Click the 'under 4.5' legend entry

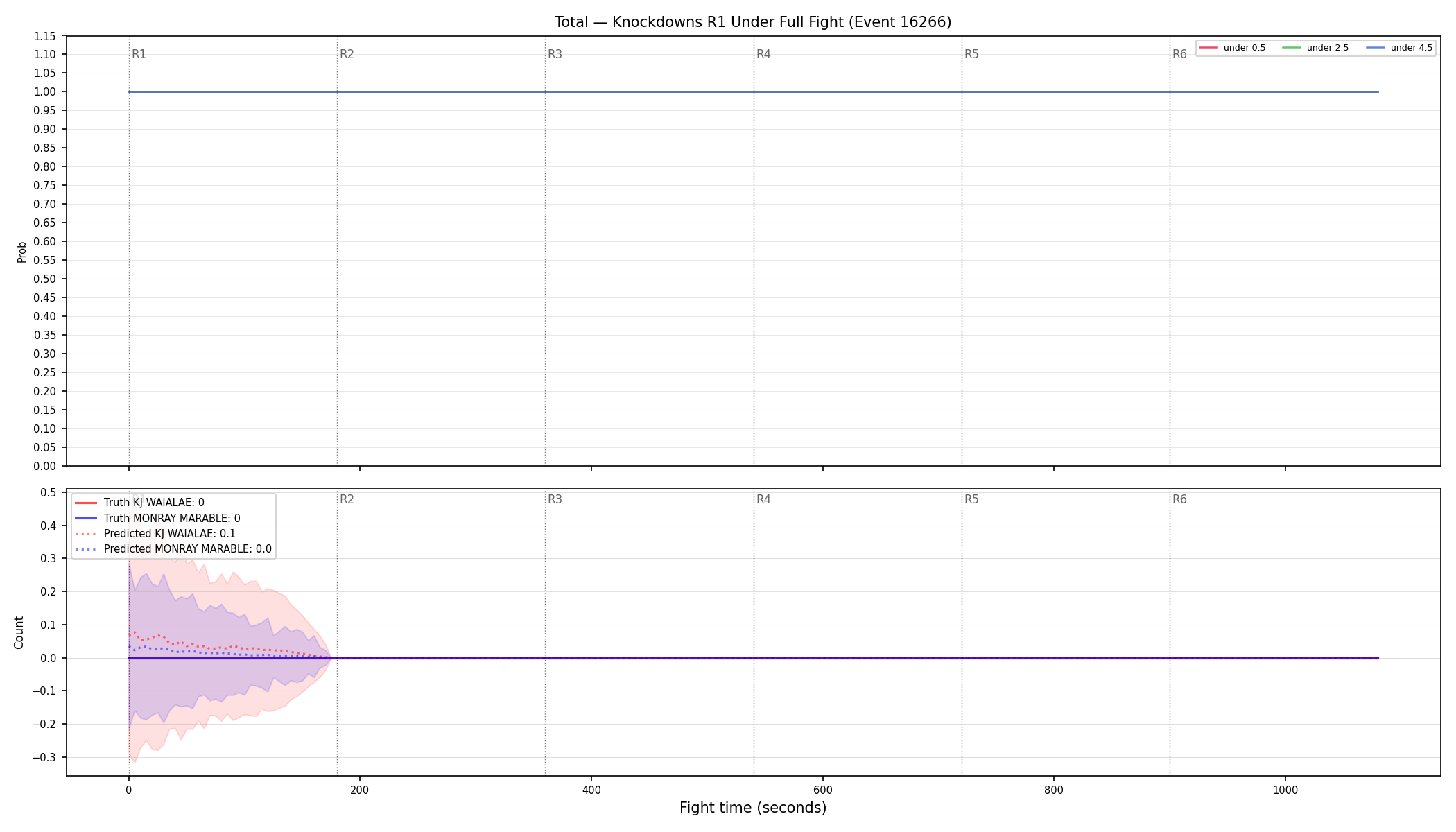[1399, 48]
